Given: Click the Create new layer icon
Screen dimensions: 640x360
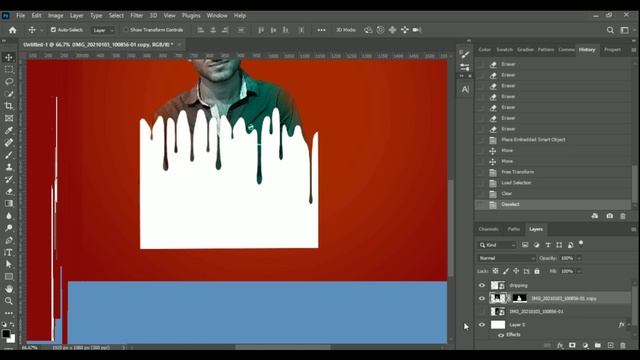Looking at the screenshot, I should point(611,345).
